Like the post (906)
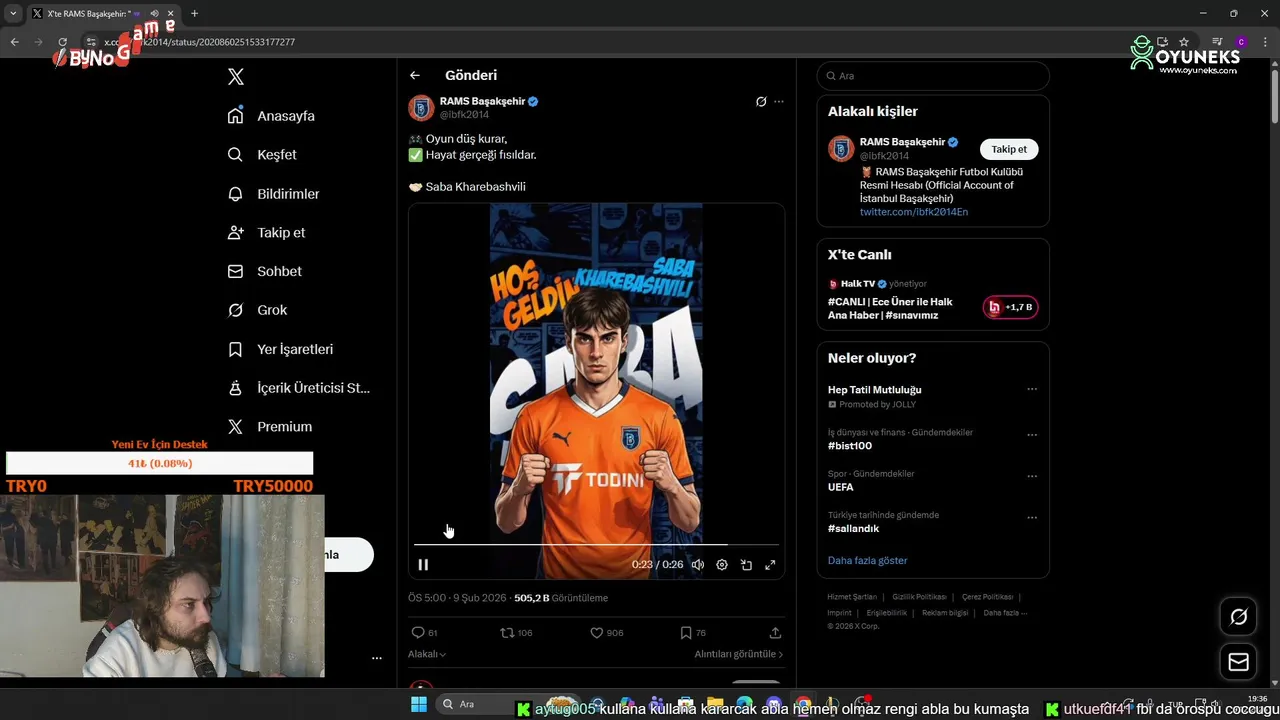 coord(606,633)
